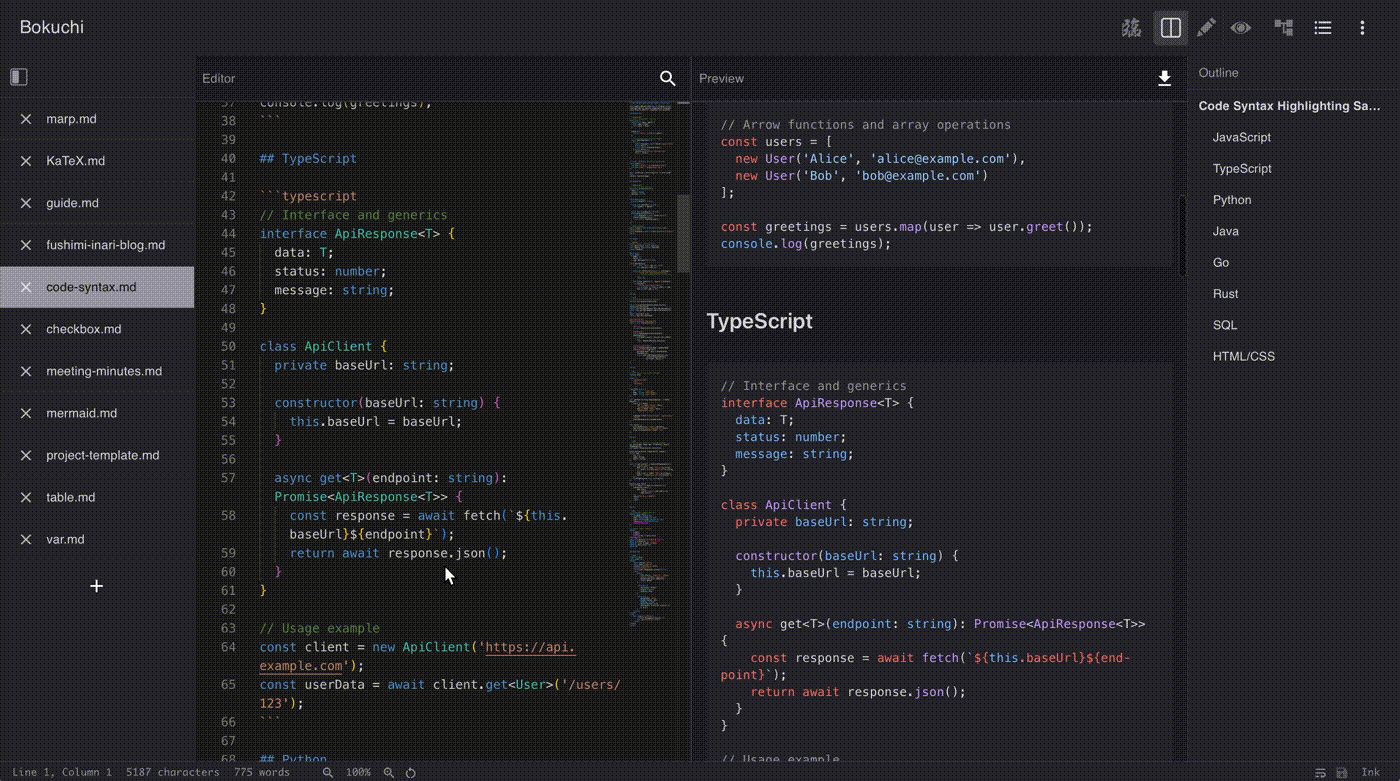The width and height of the screenshot is (1400, 781).
Task: Click the Bokuchi app title
Action: coord(52,27)
